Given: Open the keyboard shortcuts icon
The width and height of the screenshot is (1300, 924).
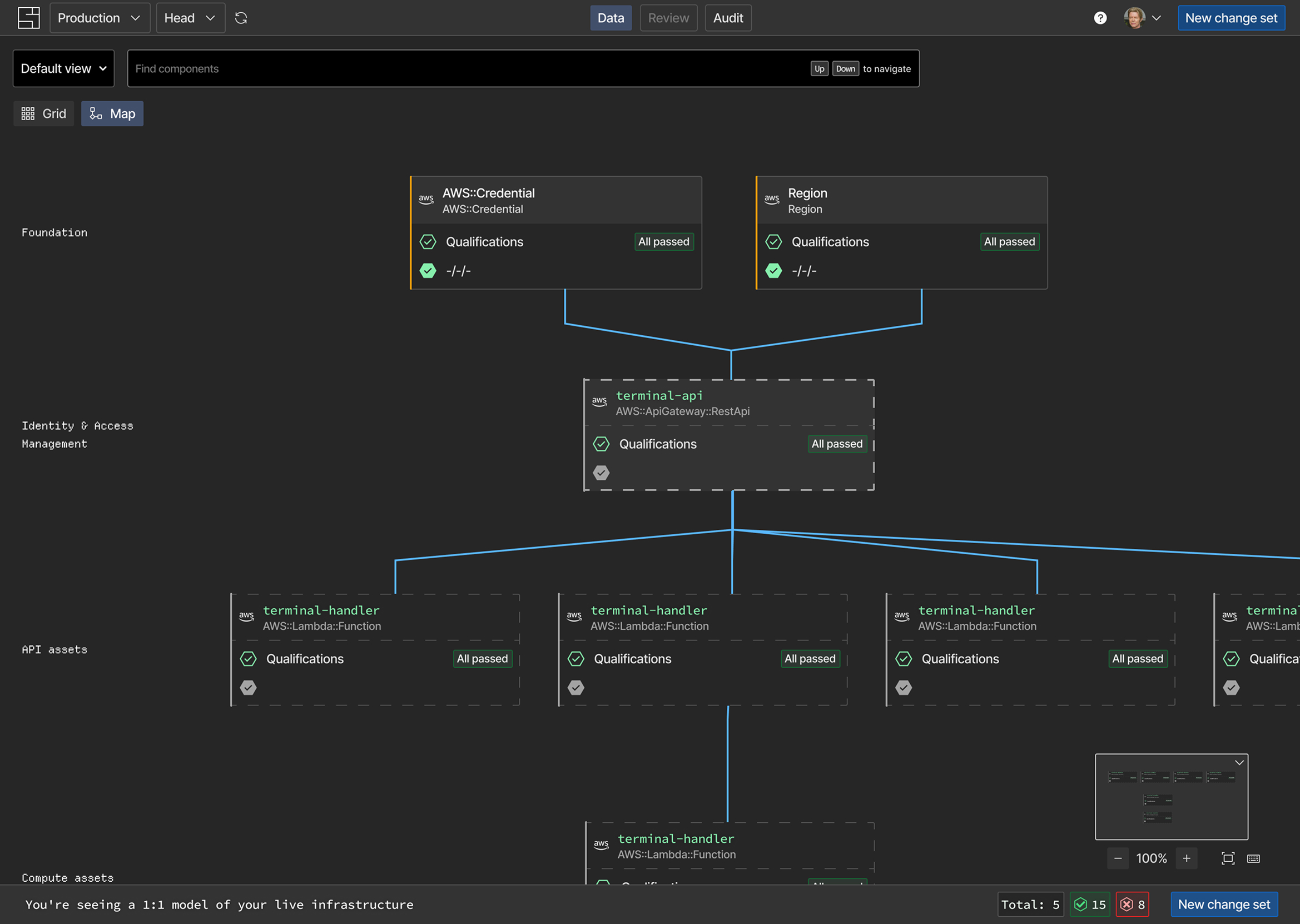Looking at the screenshot, I should (x=1253, y=858).
